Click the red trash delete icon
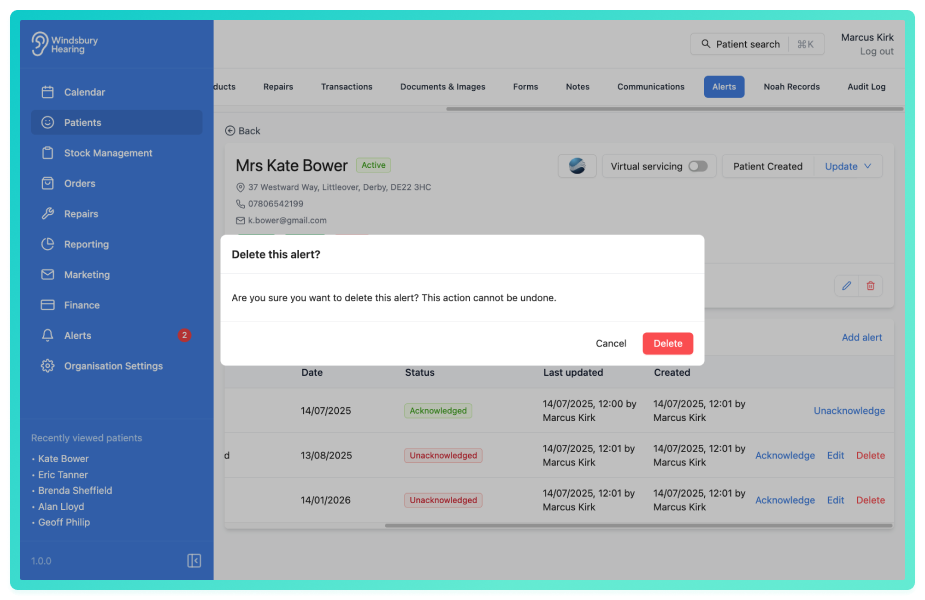Image resolution: width=925 pixels, height=600 pixels. point(870,286)
